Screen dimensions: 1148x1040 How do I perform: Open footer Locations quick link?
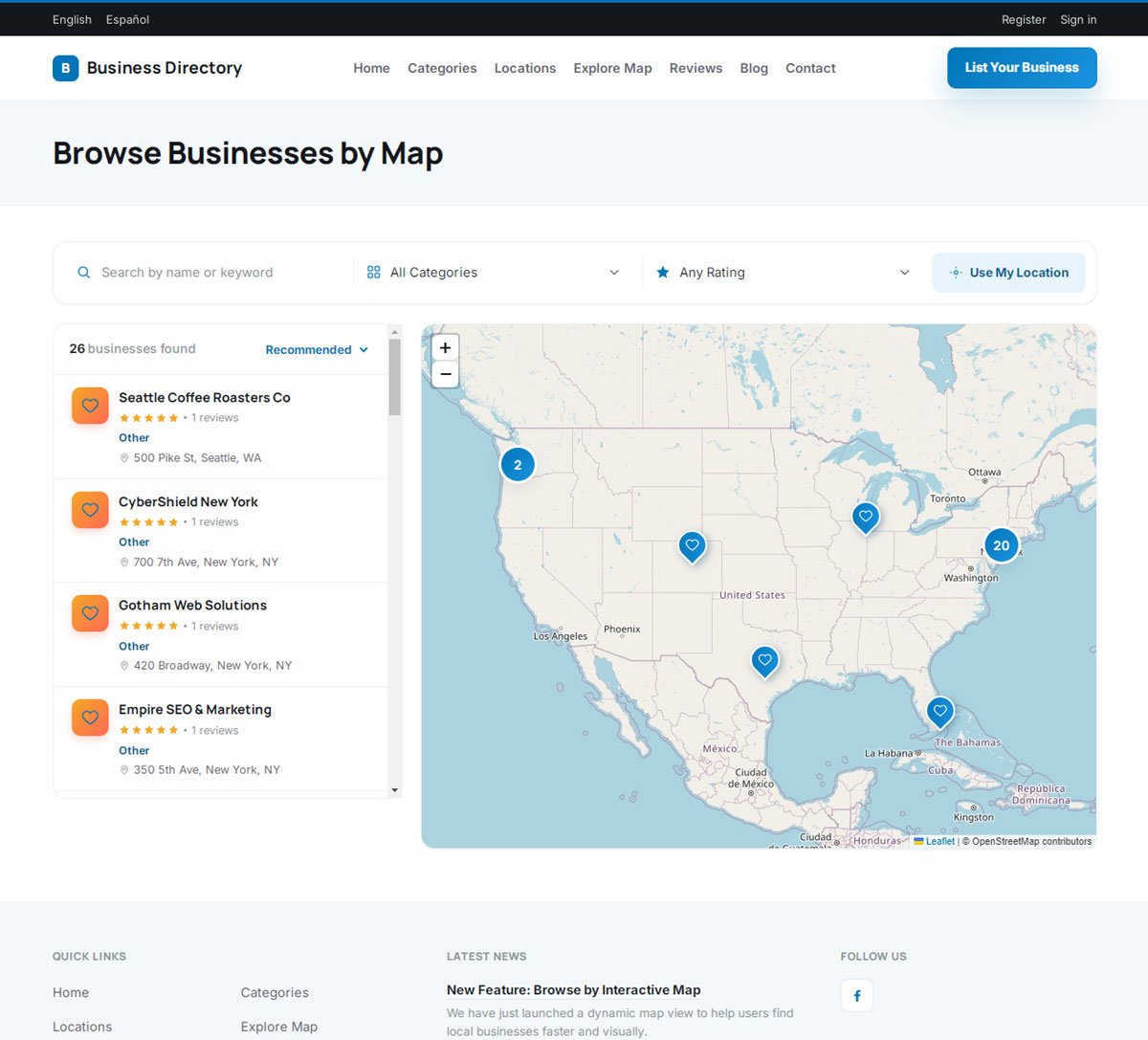[x=82, y=1027]
